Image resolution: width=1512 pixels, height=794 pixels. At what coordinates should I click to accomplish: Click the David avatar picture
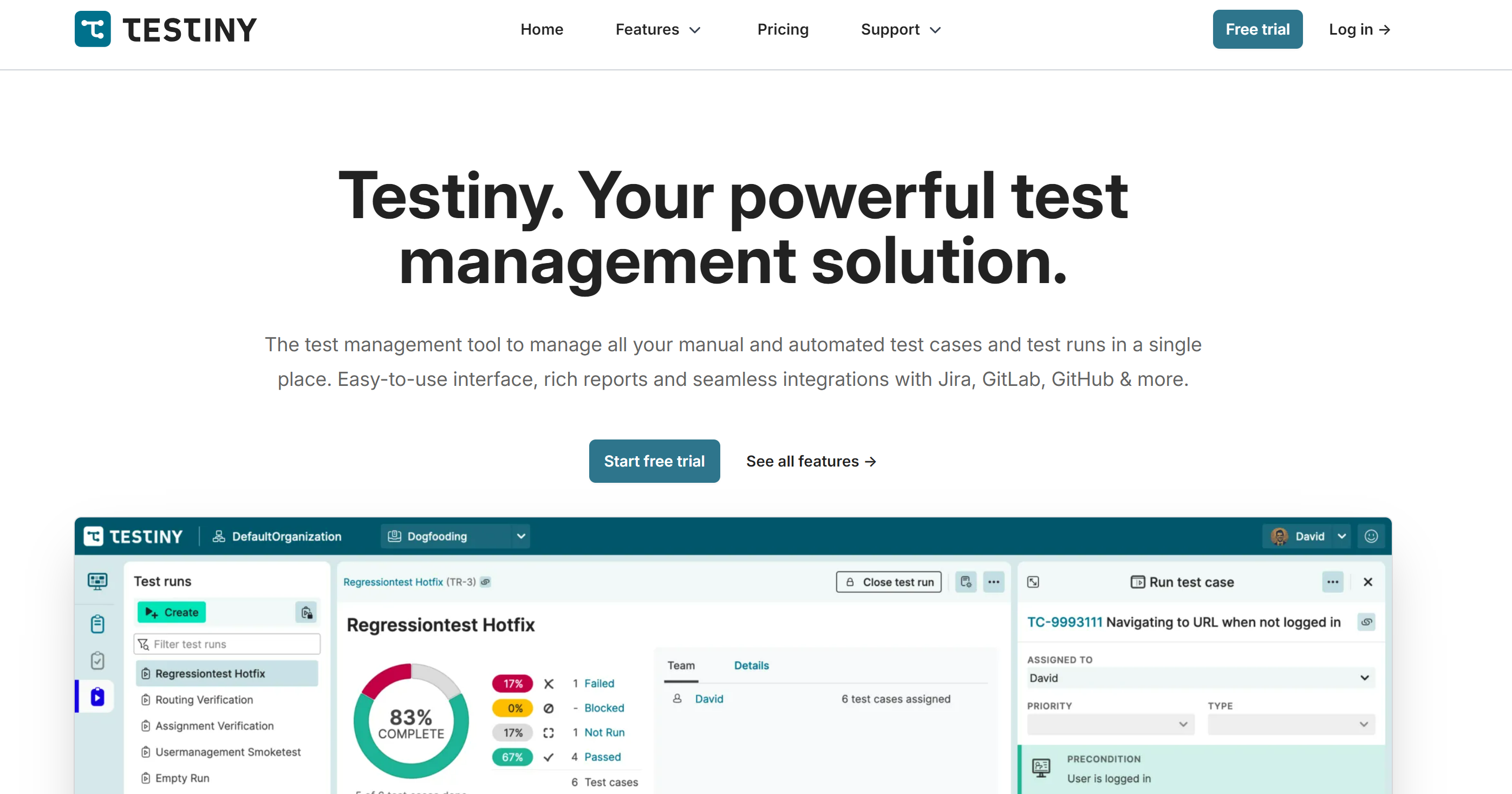coord(1280,536)
